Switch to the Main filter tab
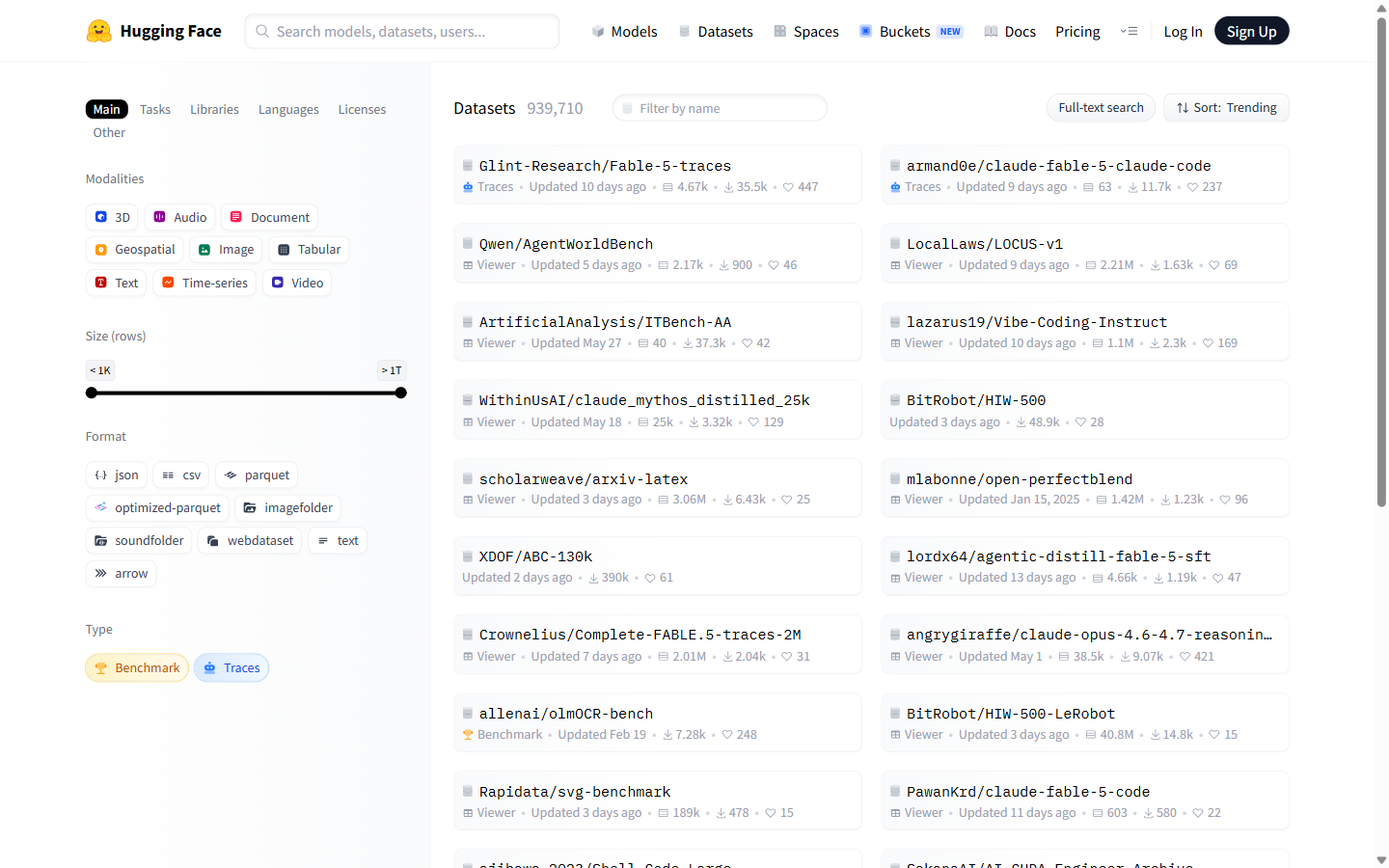 pos(107,109)
